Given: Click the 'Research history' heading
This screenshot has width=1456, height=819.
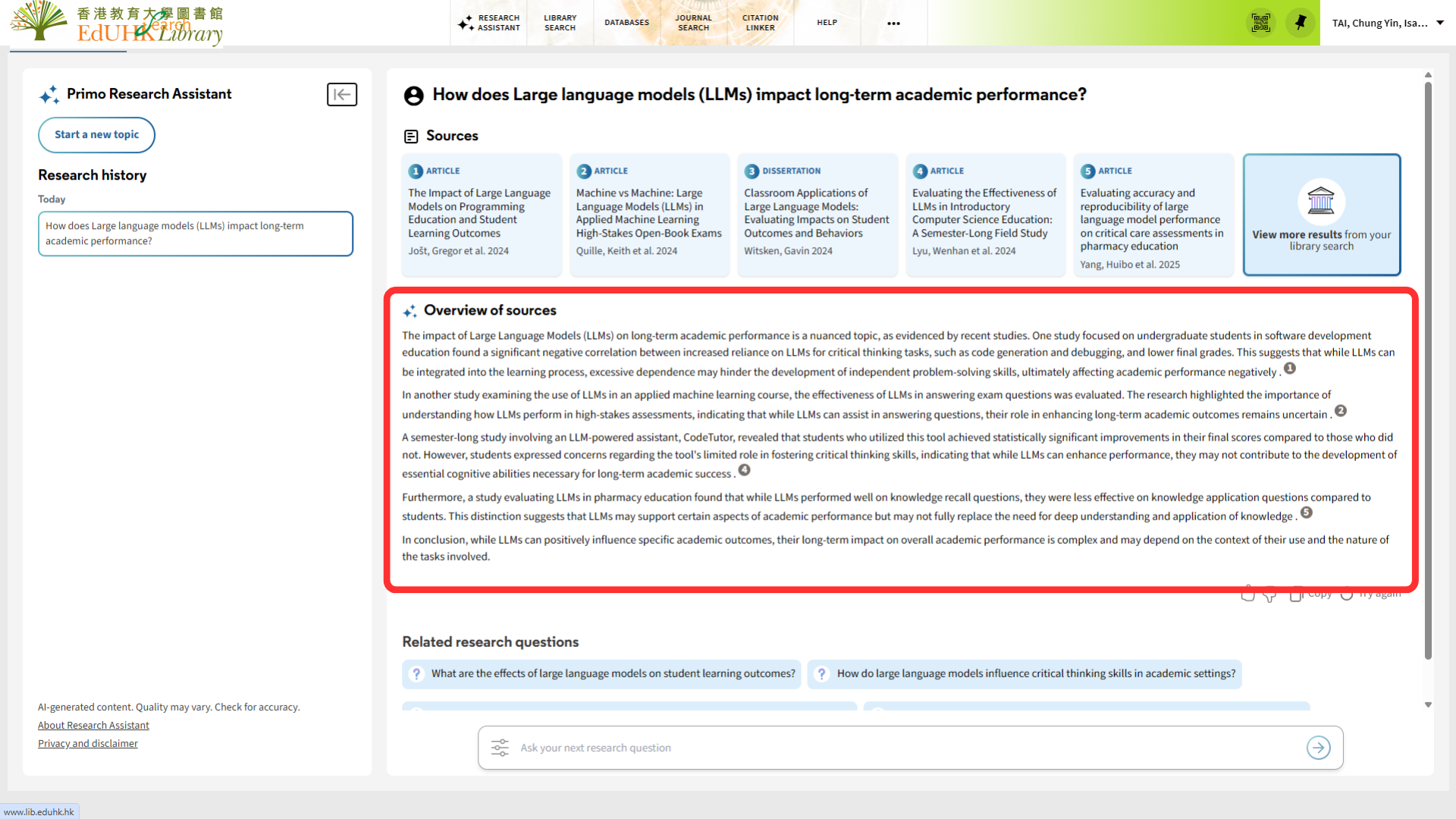Looking at the screenshot, I should (93, 175).
